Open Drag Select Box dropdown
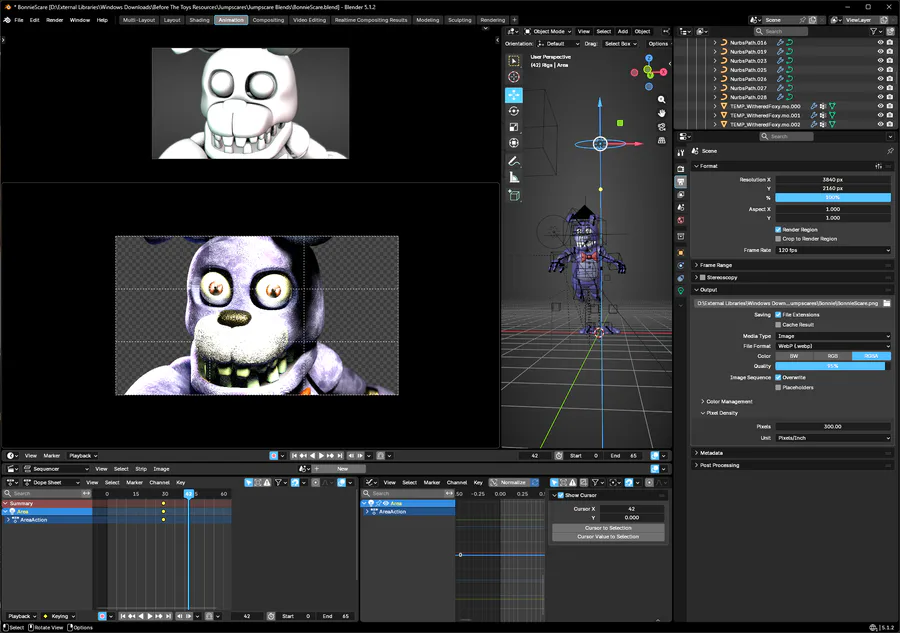This screenshot has width=900, height=633. point(620,44)
